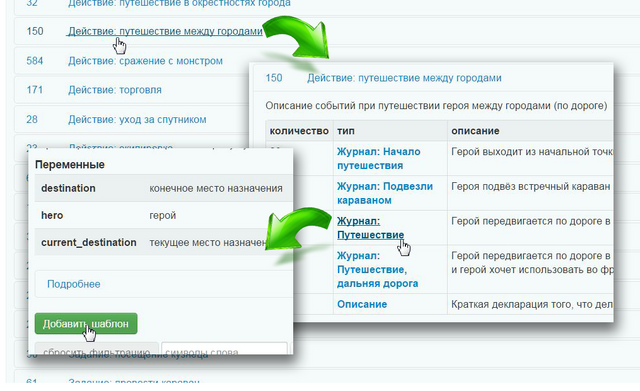
Task: Open popup header link 'Действие: путешествие между городами'
Action: point(404,78)
